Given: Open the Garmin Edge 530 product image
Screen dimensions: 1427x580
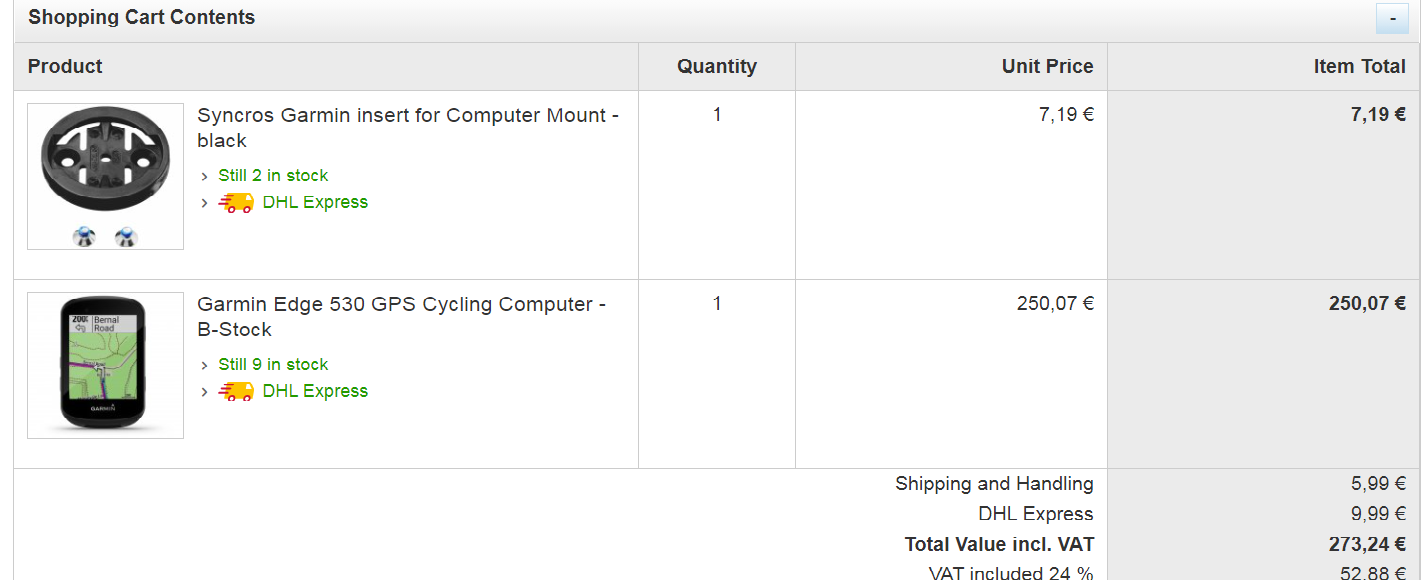Looking at the screenshot, I should pyautogui.click(x=105, y=365).
